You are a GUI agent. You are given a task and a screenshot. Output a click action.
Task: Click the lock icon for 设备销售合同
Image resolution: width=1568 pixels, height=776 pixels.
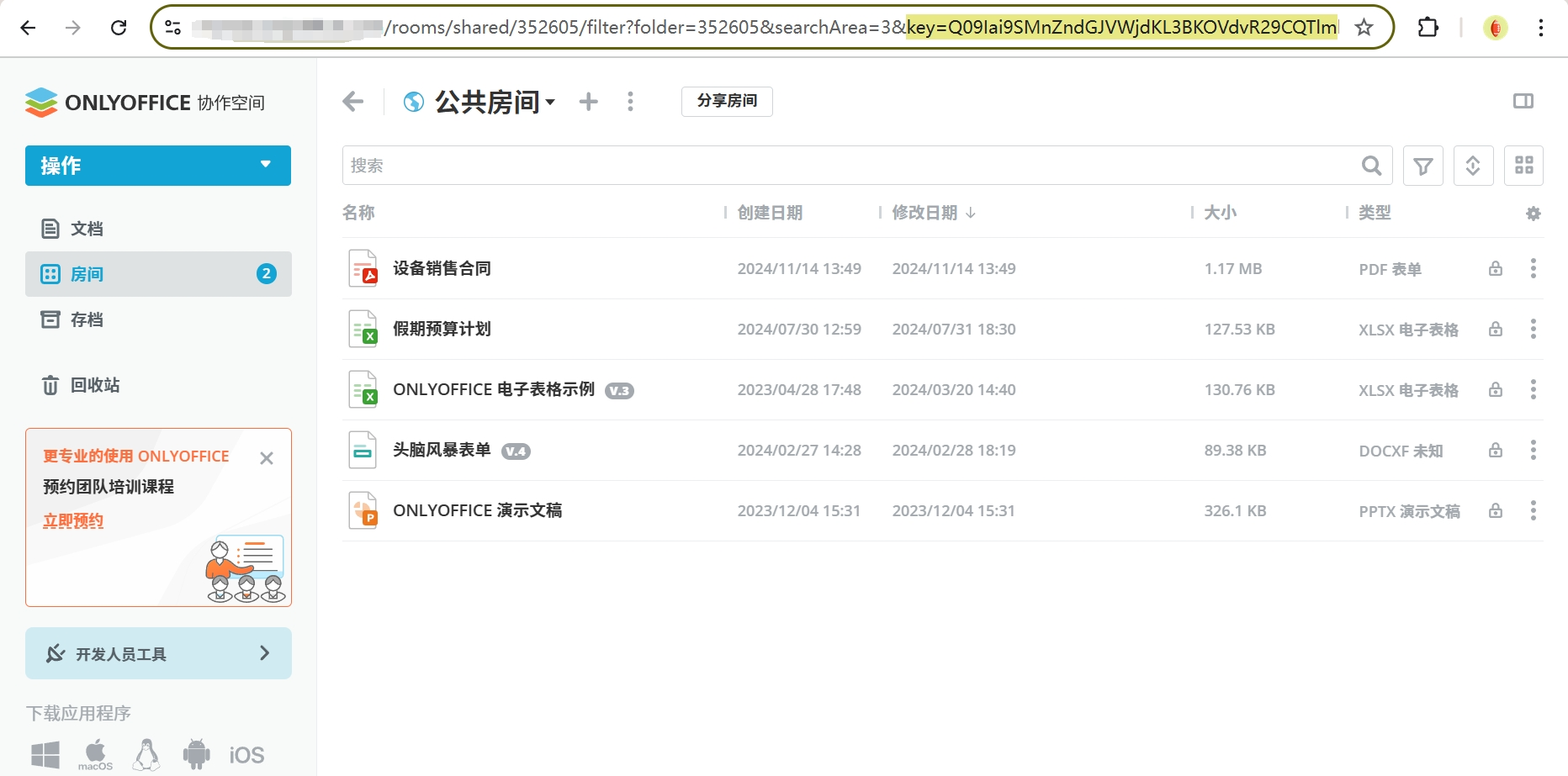1496,268
